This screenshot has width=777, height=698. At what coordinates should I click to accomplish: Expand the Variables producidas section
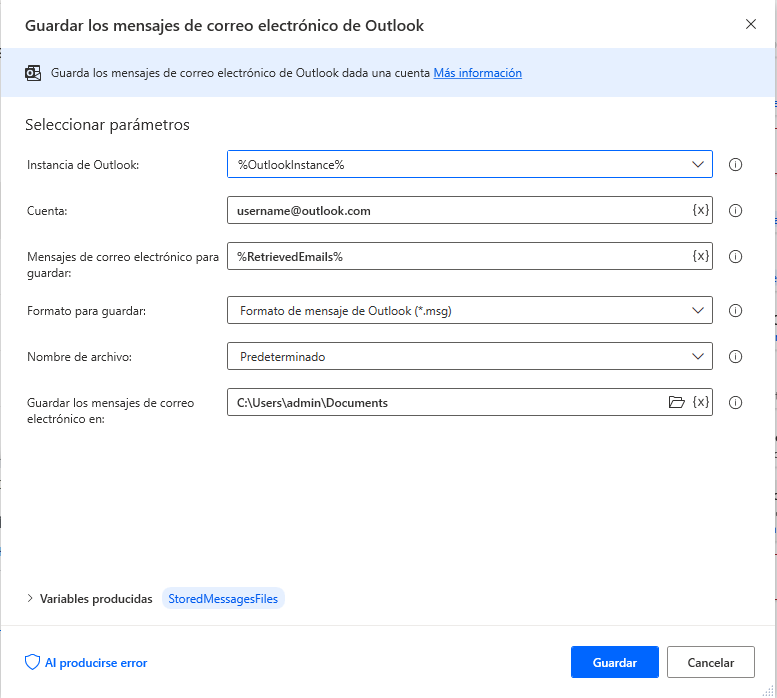click(30, 598)
